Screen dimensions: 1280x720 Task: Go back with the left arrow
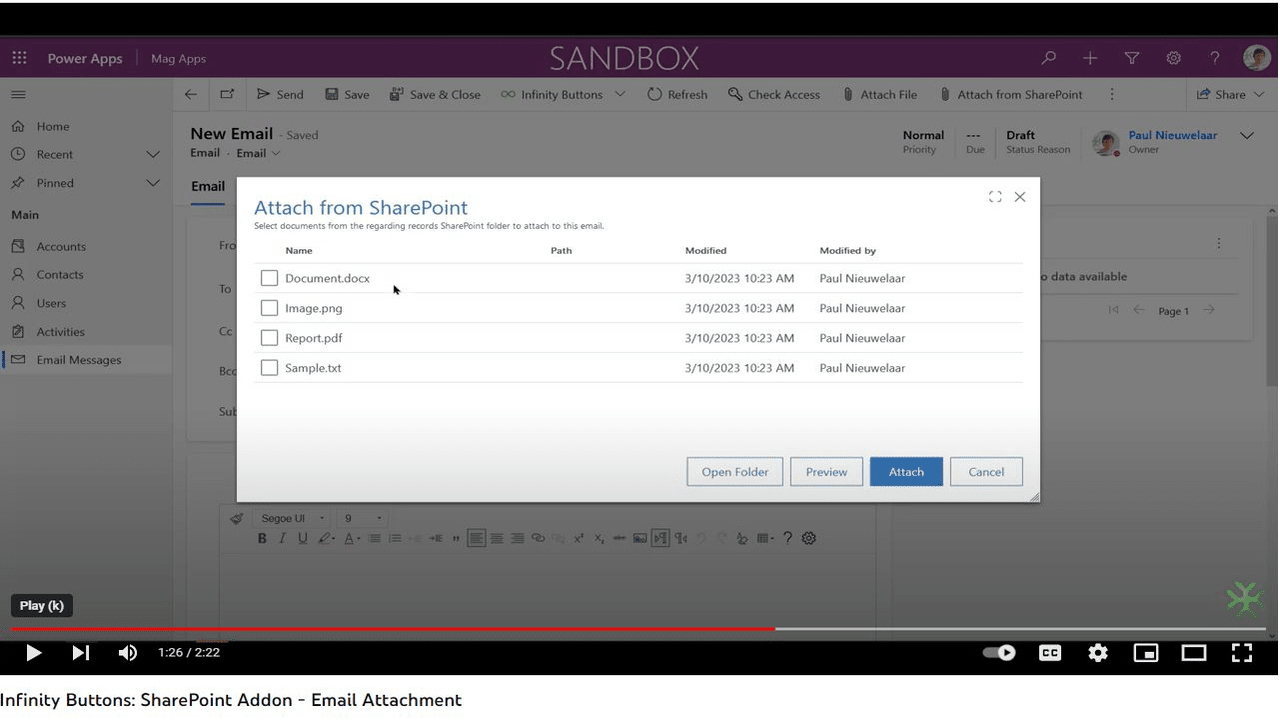191,94
